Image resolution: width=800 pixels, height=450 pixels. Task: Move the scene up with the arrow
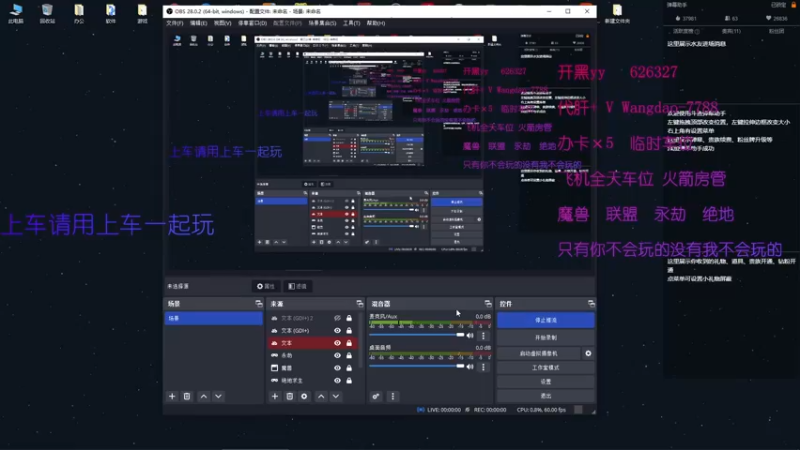pos(204,396)
